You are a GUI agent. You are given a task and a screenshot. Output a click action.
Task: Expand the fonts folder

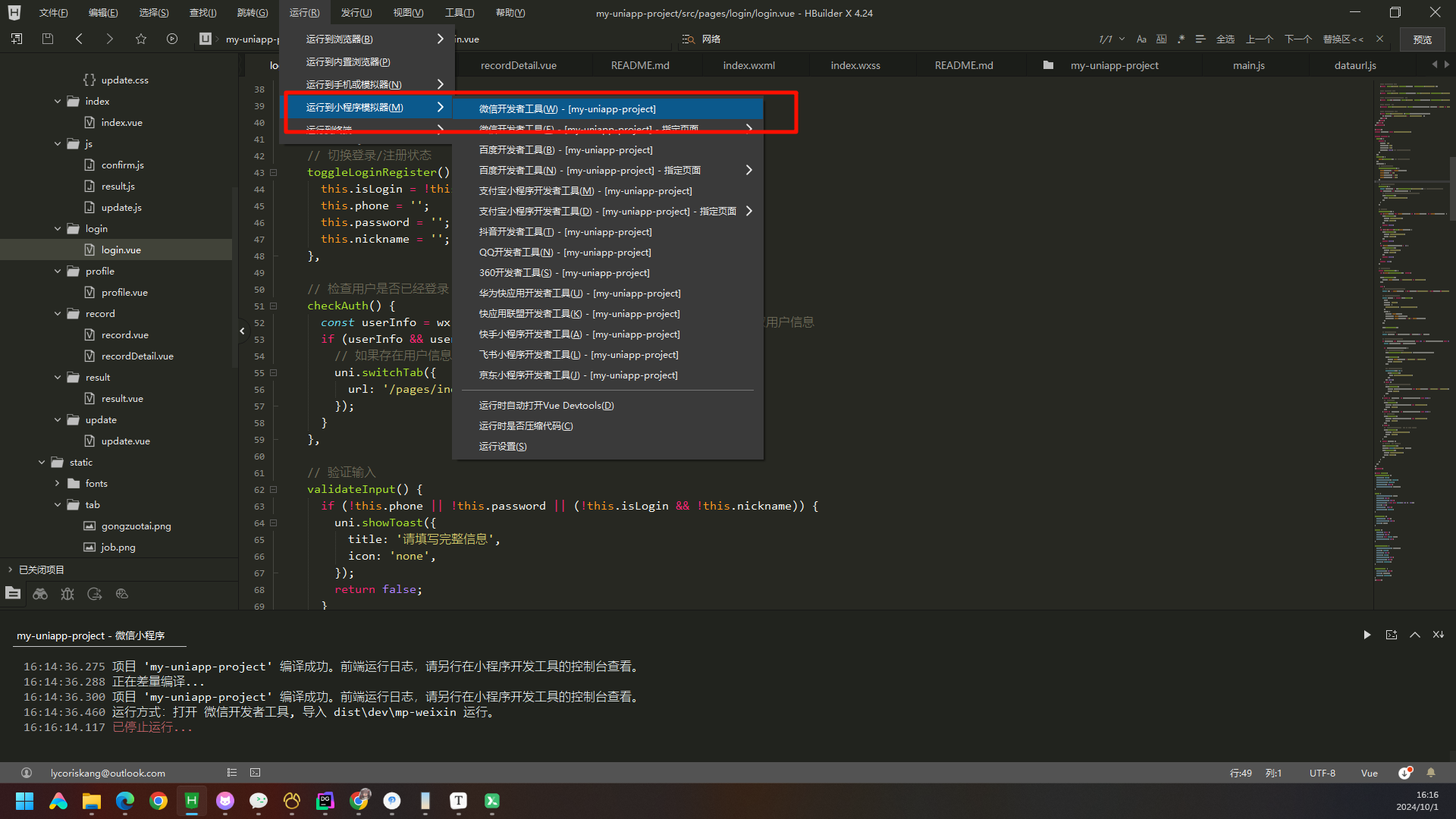click(58, 483)
